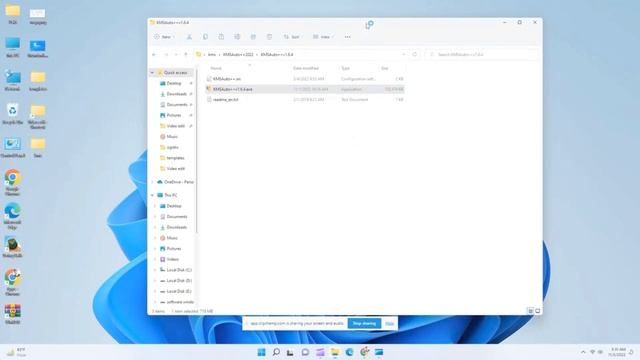Expand Videos under This PC
Image resolution: width=640 pixels, height=360 pixels.
click(x=155, y=259)
